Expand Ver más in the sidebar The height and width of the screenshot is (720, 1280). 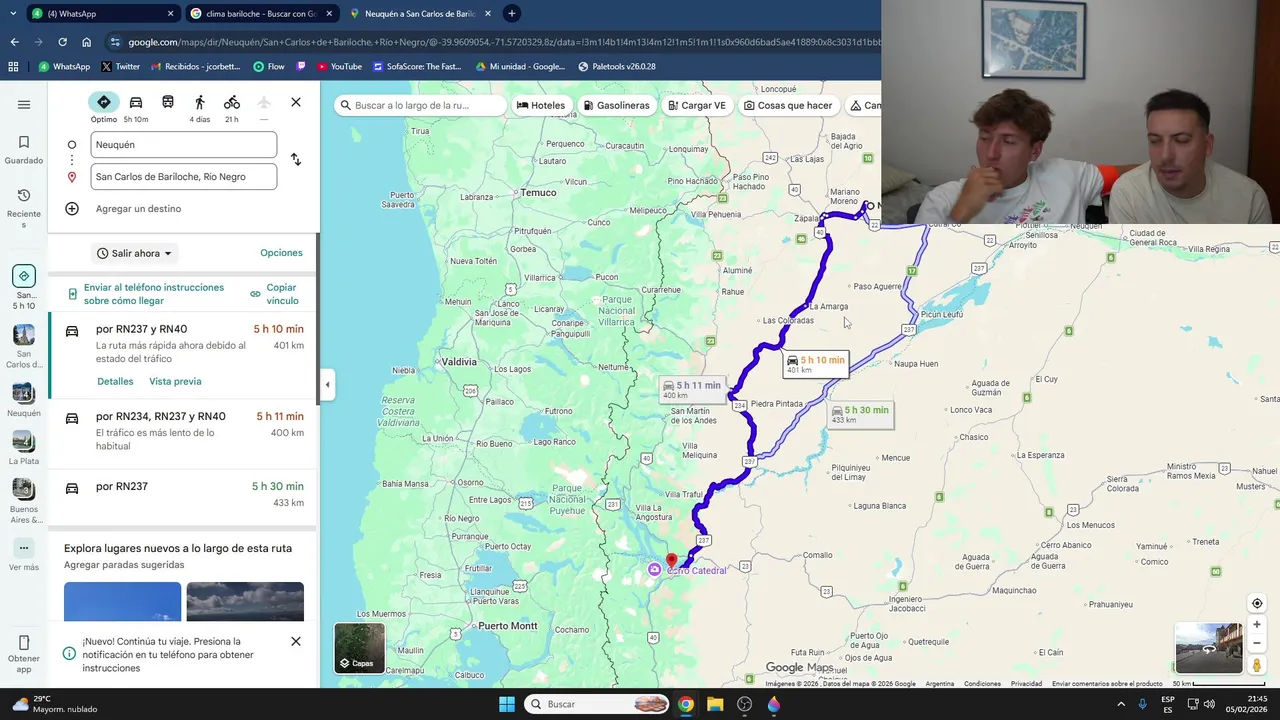[24, 555]
